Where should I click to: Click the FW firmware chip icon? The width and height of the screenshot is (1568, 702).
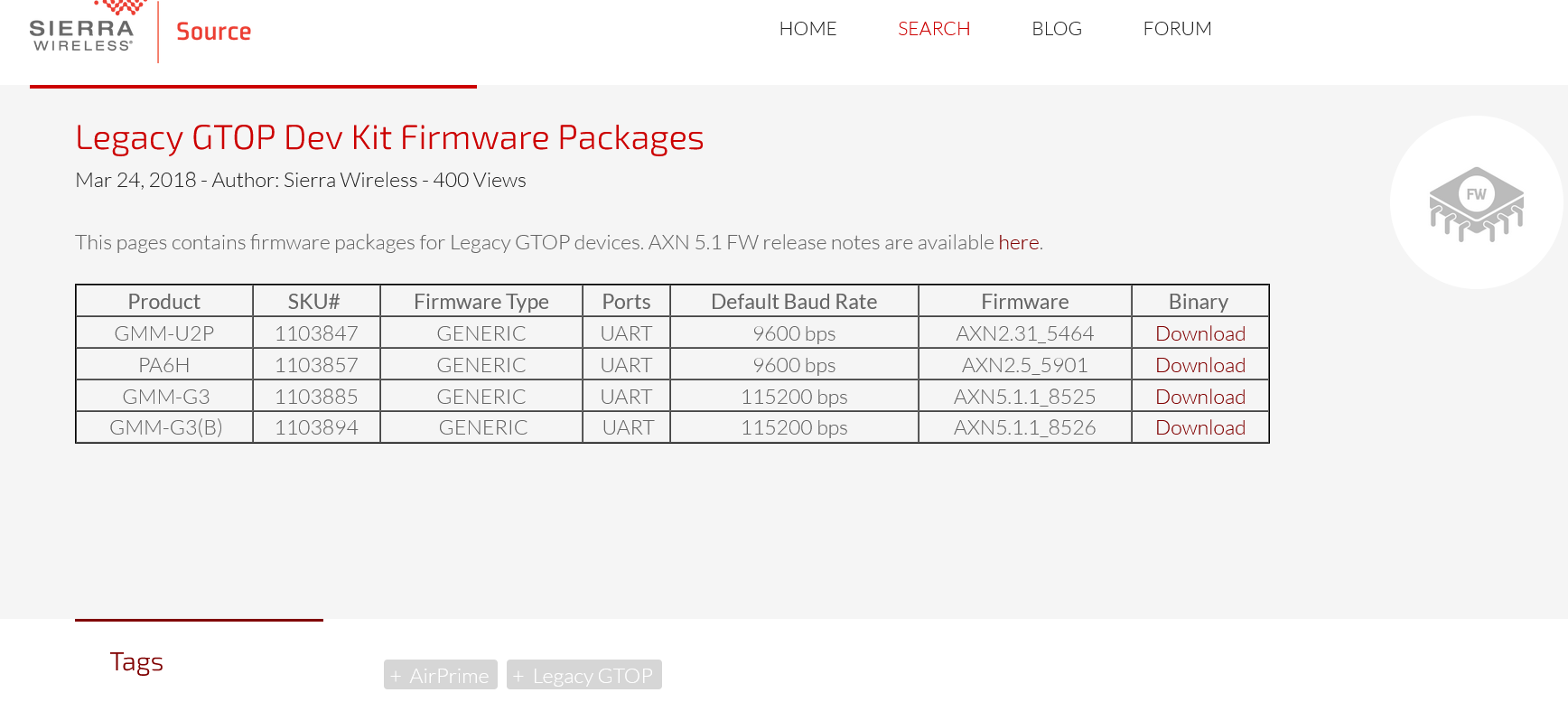click(x=1476, y=203)
